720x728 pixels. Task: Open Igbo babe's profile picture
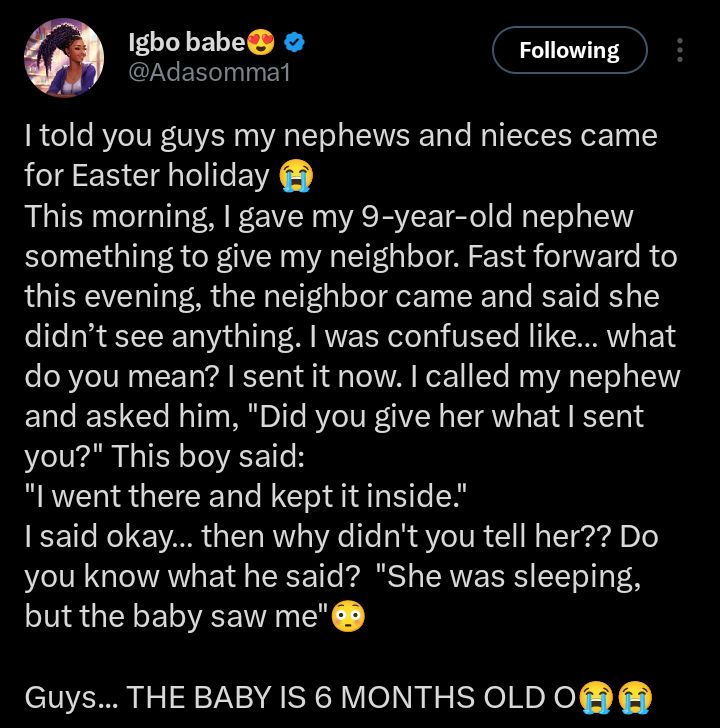click(66, 58)
